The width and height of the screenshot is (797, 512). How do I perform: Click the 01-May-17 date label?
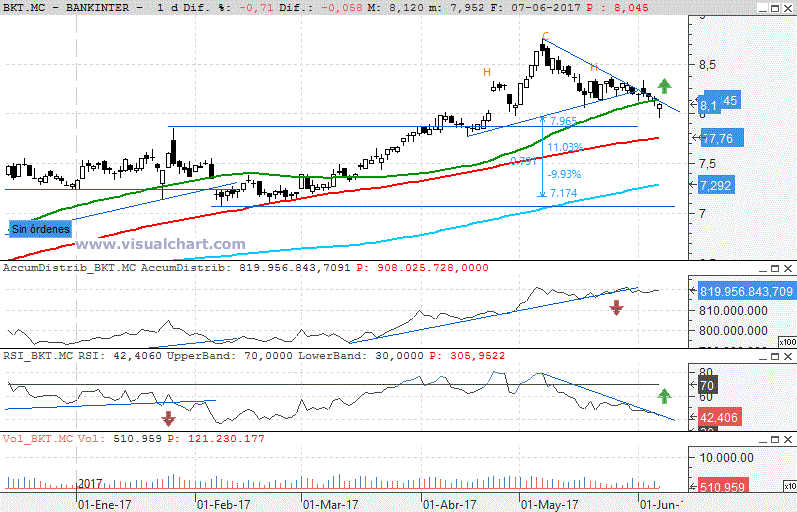[549, 504]
